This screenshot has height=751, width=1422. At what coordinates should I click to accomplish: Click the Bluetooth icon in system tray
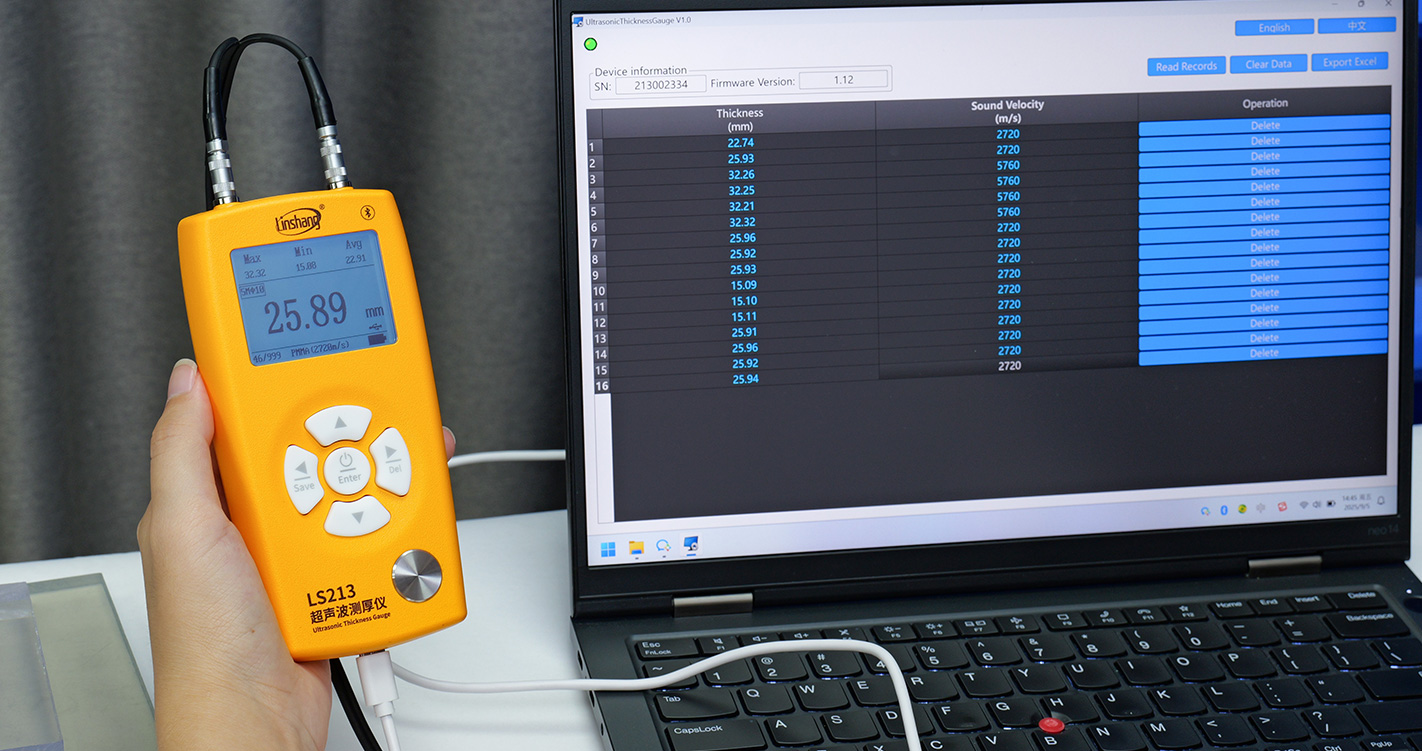[1223, 510]
